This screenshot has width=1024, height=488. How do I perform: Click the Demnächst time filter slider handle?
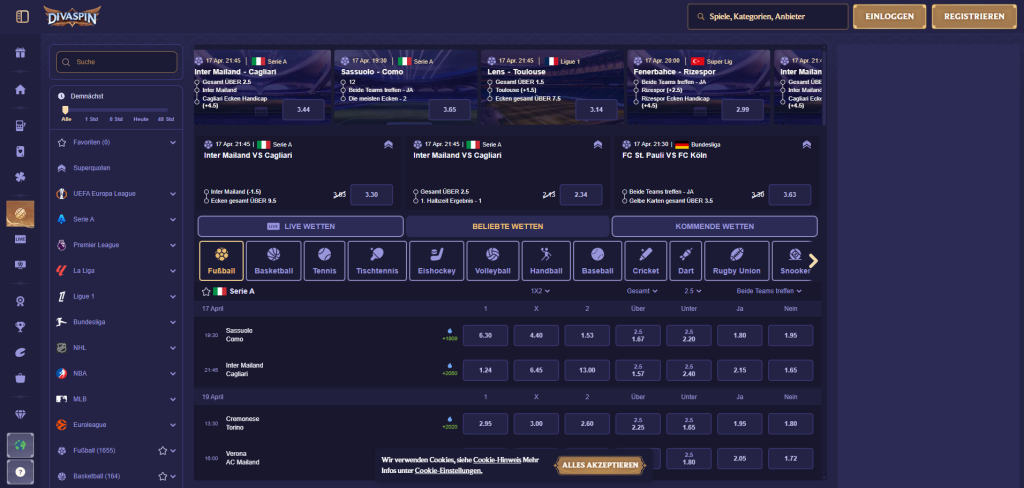coord(65,110)
